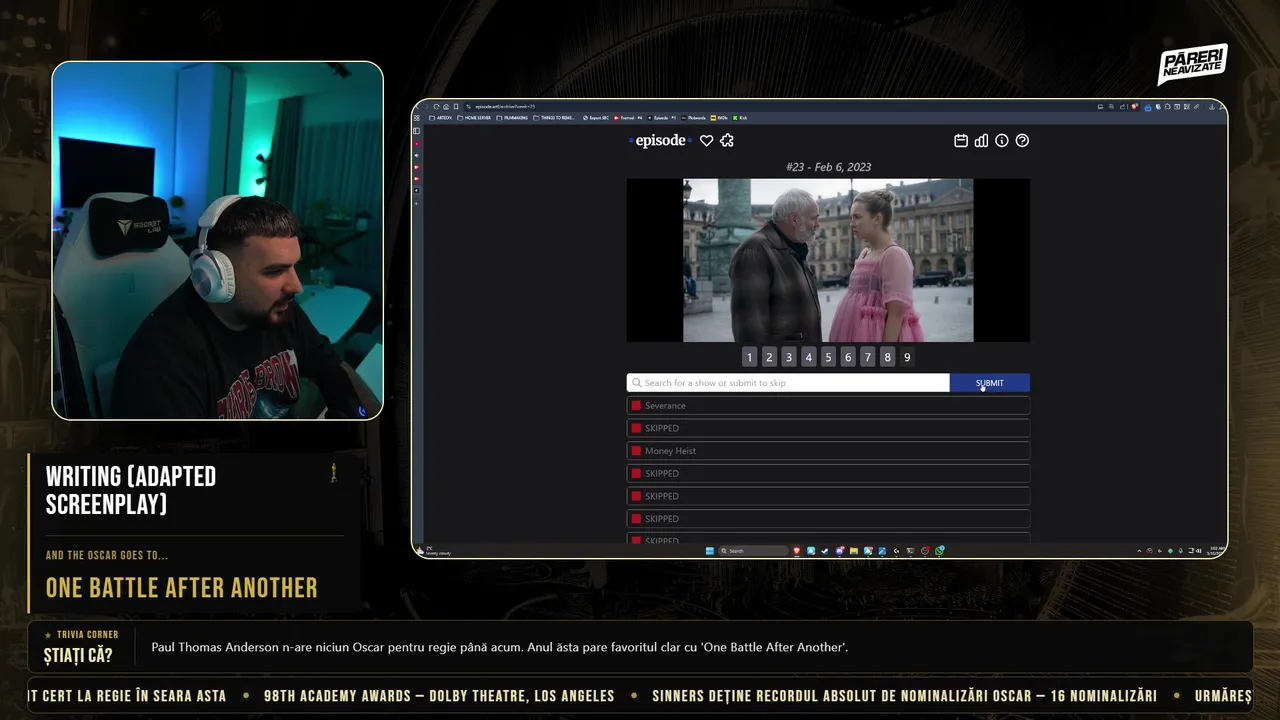Click the puzzle piece icon near the logo

click(727, 141)
